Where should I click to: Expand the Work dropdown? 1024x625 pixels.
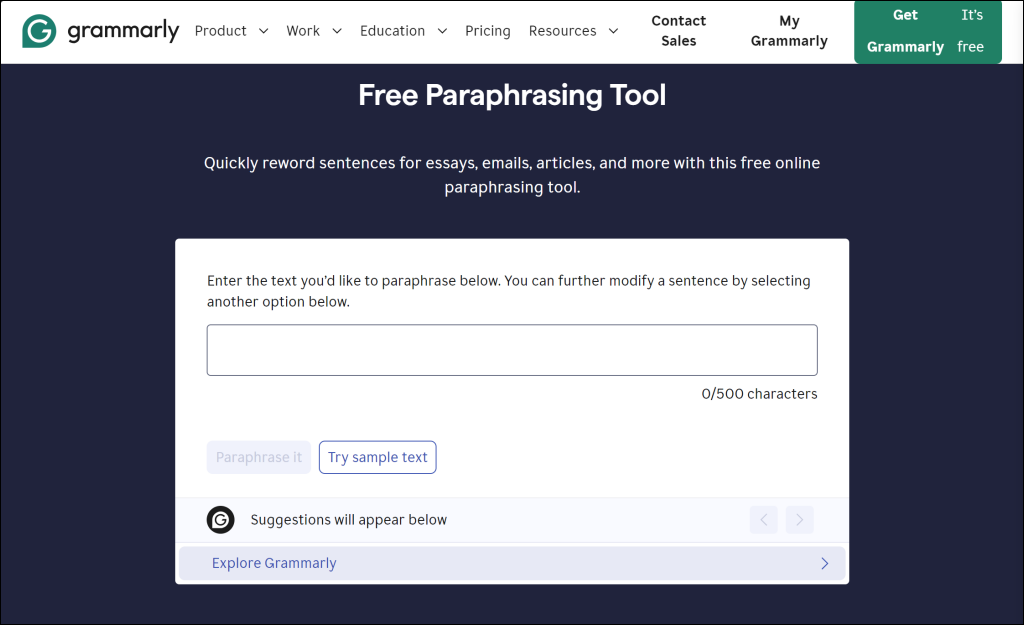click(313, 31)
